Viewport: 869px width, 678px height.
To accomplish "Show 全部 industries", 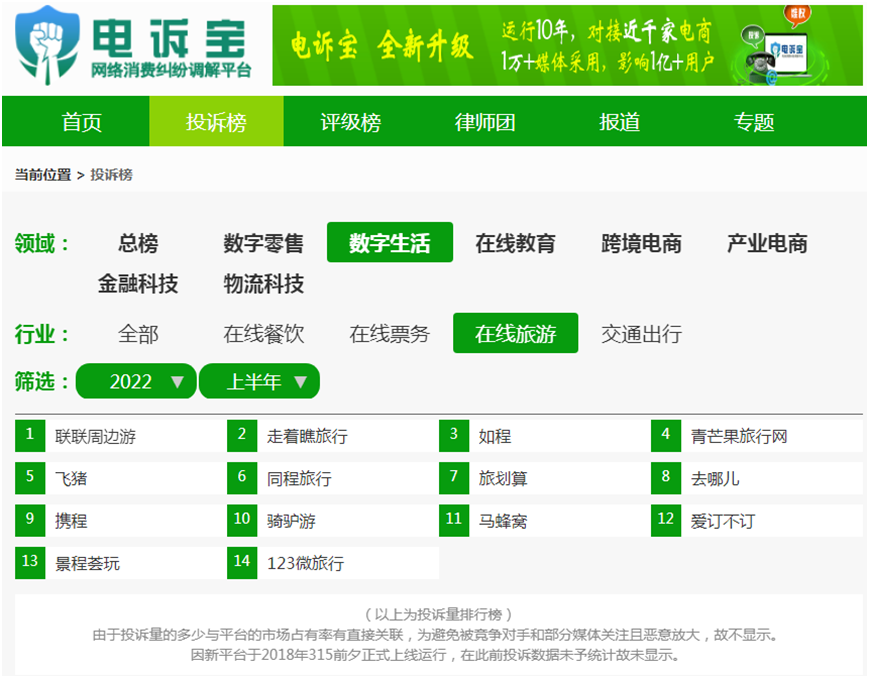I will point(138,334).
